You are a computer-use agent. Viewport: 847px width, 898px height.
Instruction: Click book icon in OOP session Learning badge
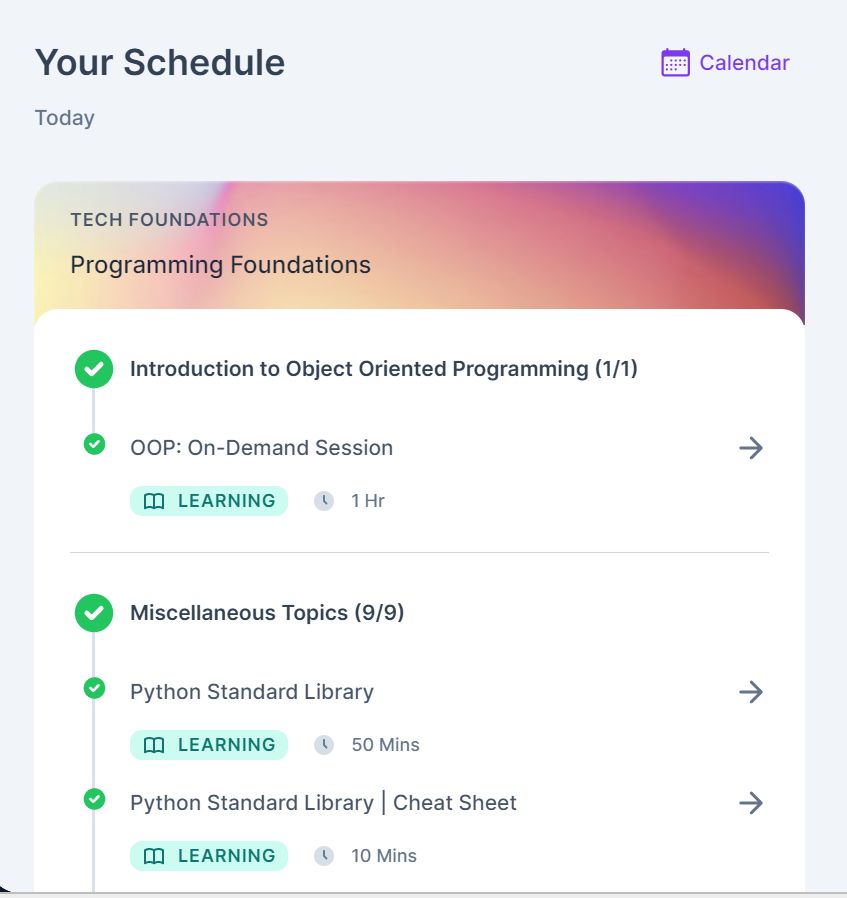pyautogui.click(x=154, y=501)
